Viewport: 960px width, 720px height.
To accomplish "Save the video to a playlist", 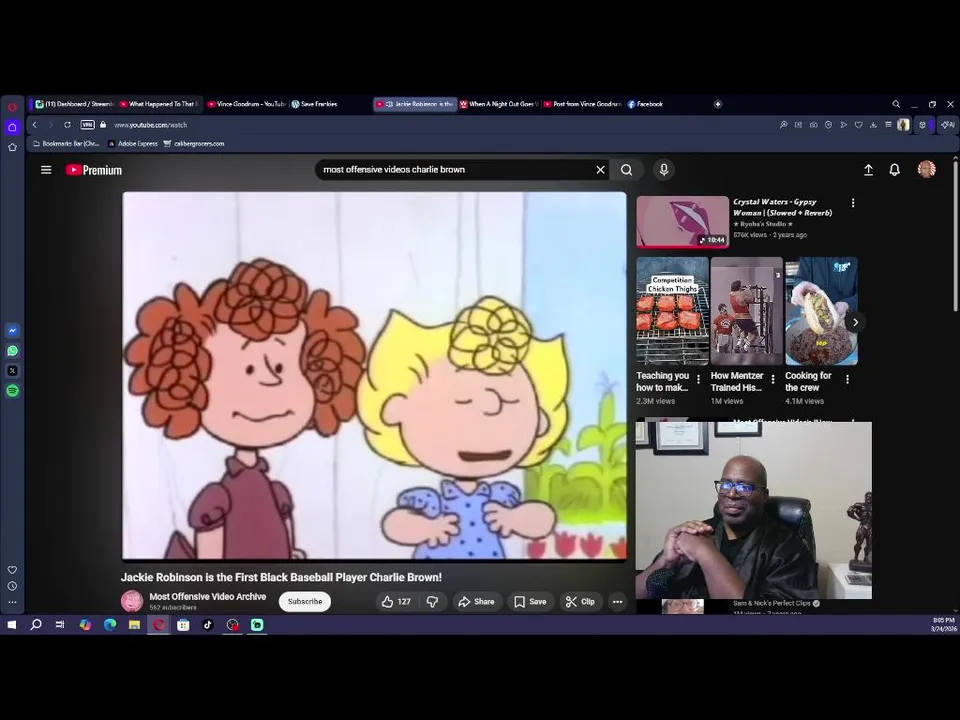I will coord(530,602).
